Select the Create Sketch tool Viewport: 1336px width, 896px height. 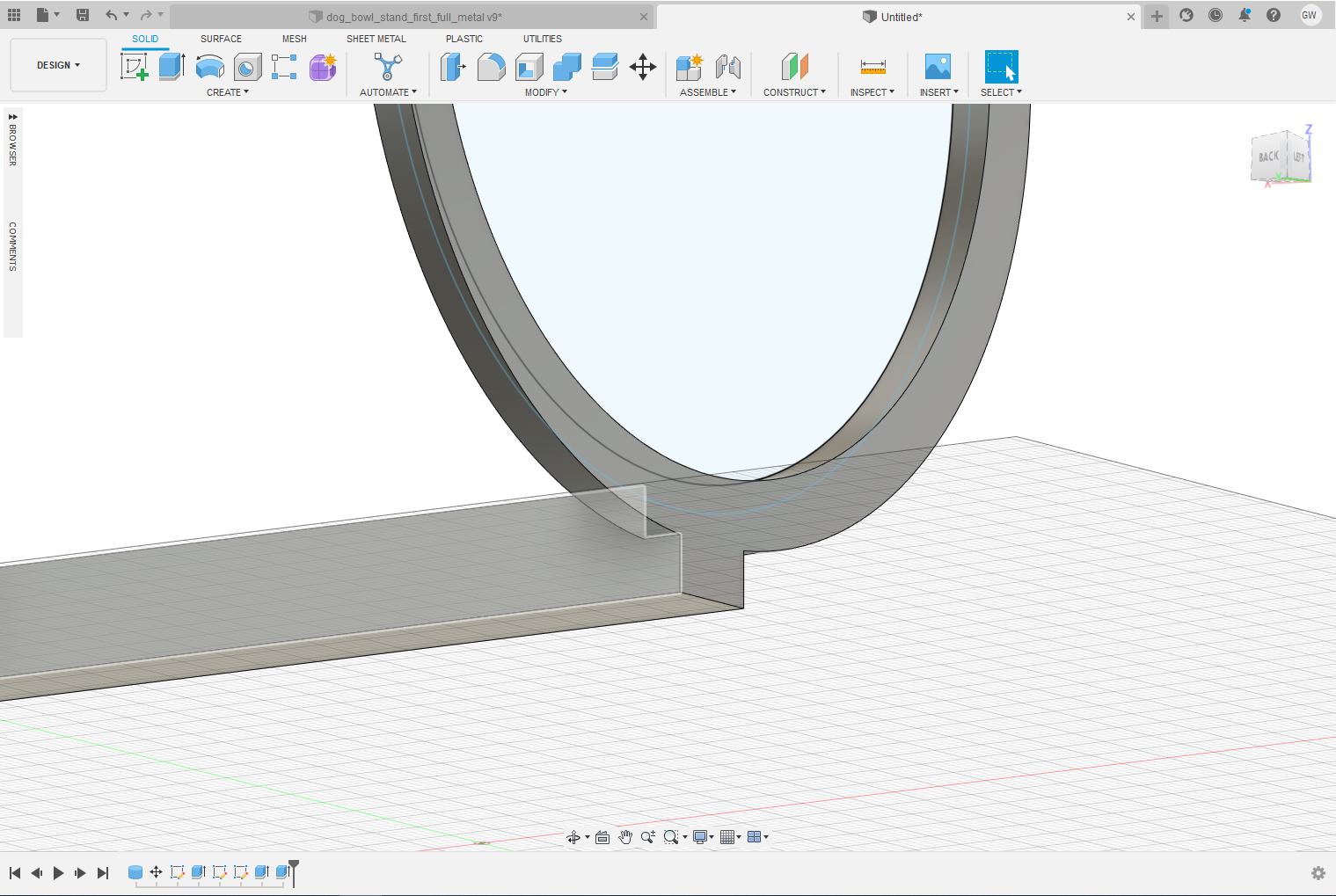[134, 67]
